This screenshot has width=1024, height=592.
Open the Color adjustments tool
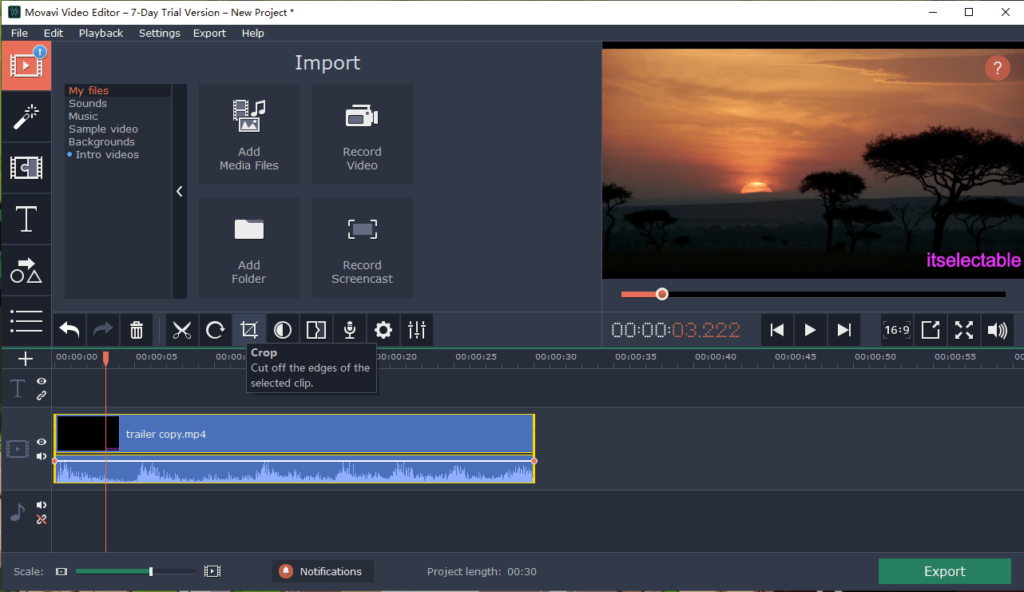click(x=282, y=330)
